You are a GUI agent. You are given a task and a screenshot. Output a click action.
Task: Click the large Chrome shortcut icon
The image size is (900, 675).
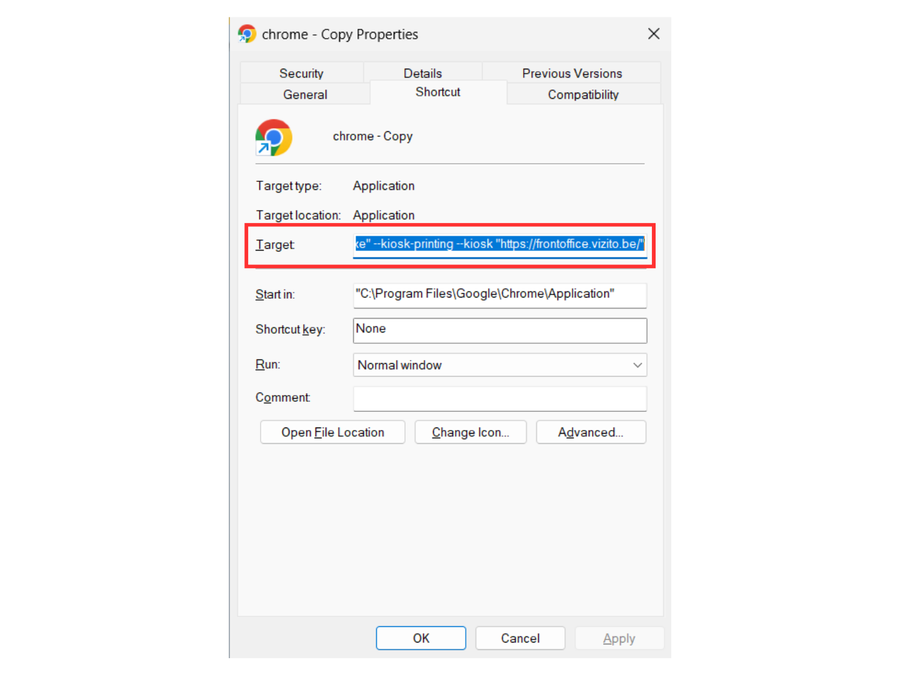pyautogui.click(x=273, y=137)
